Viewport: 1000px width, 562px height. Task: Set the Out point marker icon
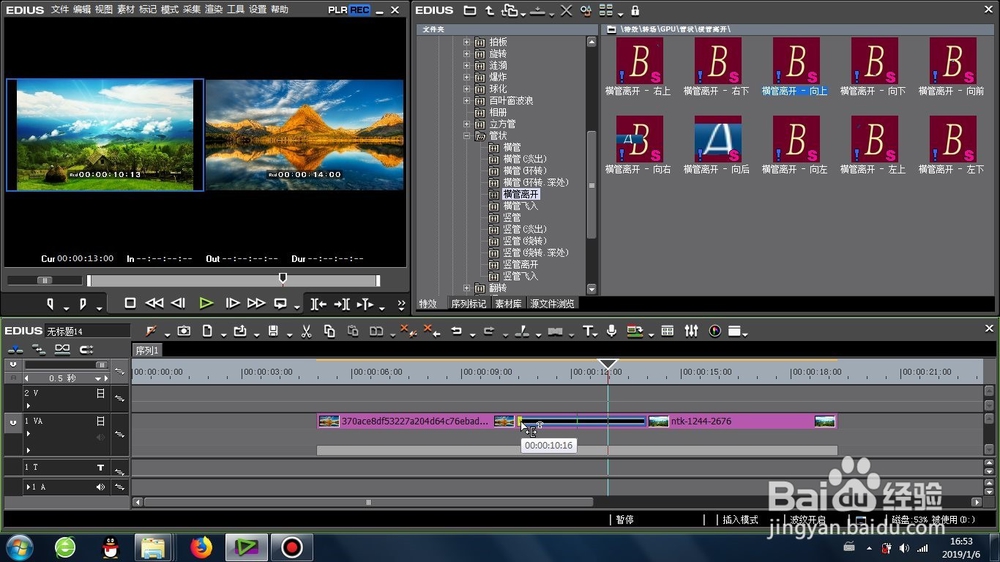tap(83, 304)
